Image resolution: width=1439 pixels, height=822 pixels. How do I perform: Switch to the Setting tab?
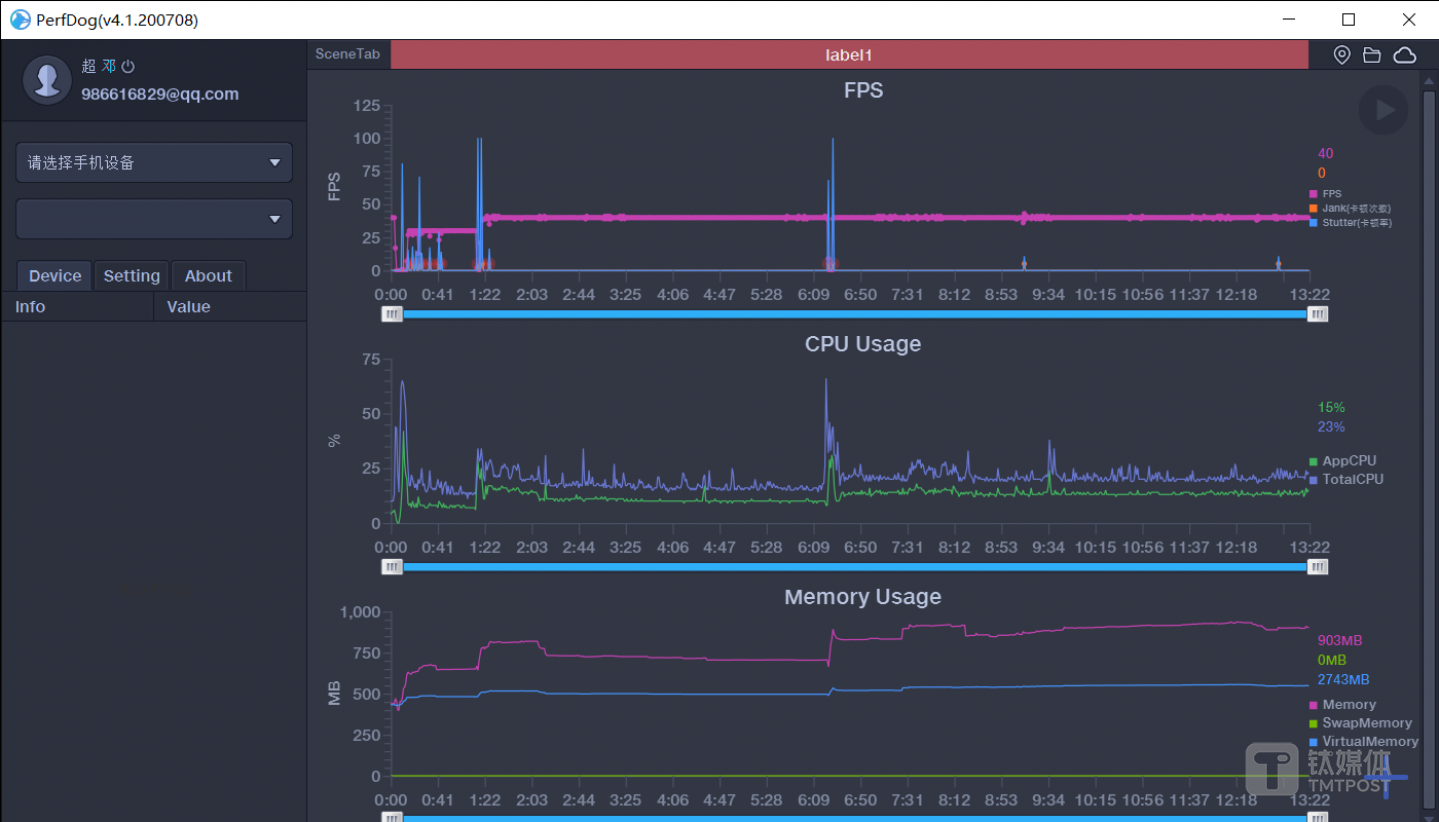[x=131, y=276]
